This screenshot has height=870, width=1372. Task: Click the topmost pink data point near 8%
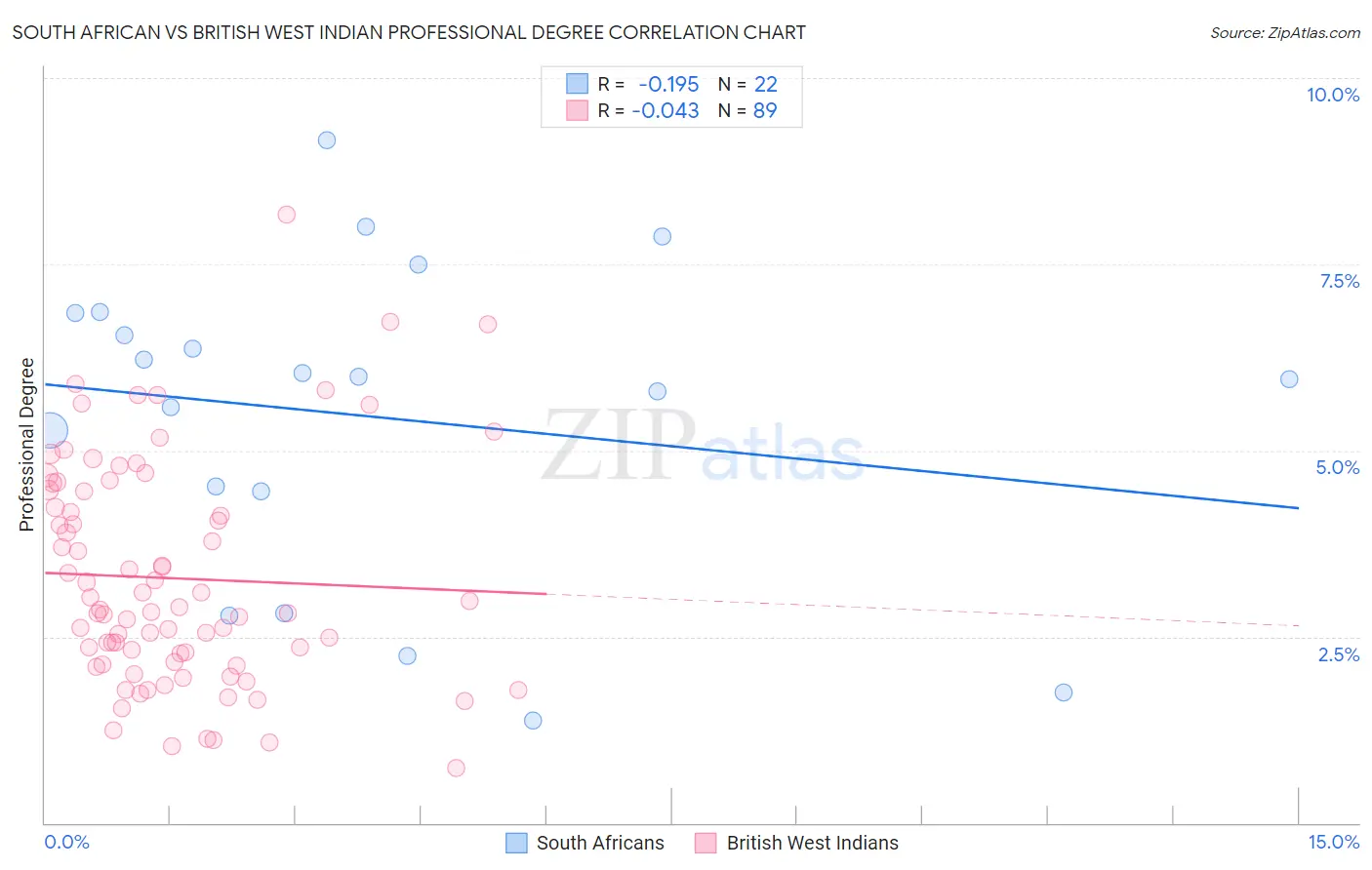click(x=286, y=215)
